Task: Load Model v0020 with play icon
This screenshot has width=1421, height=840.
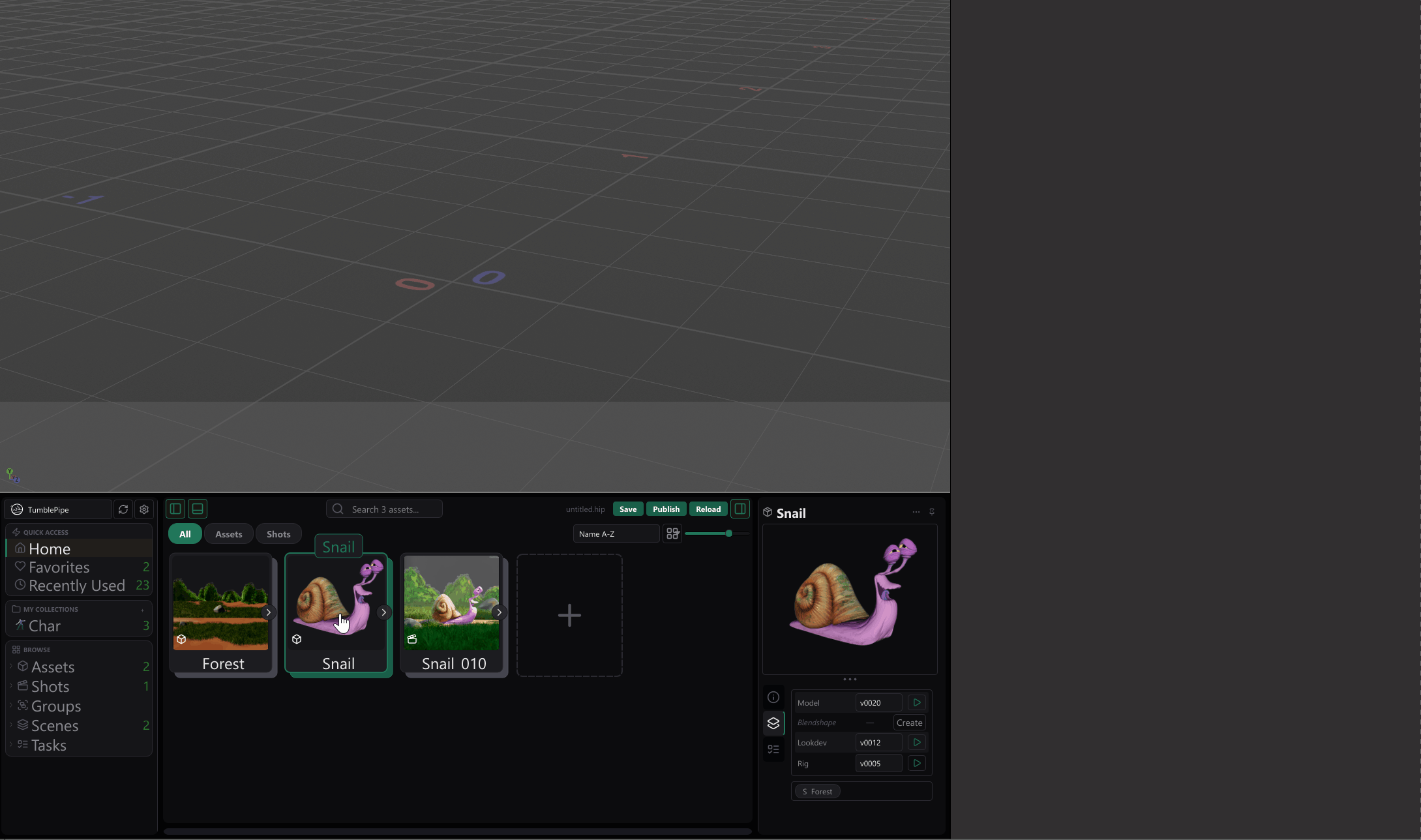Action: (917, 702)
